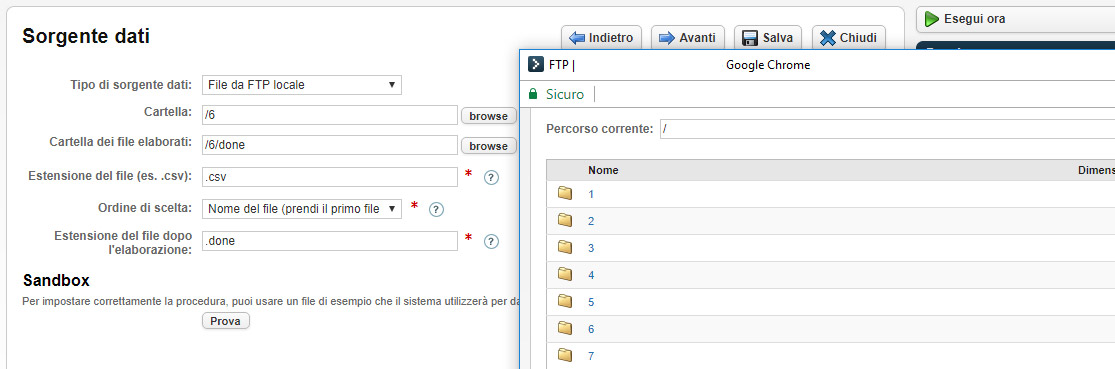This screenshot has height=369, width=1115.
Task: Click the Prova sandbox button
Action: [x=225, y=321]
